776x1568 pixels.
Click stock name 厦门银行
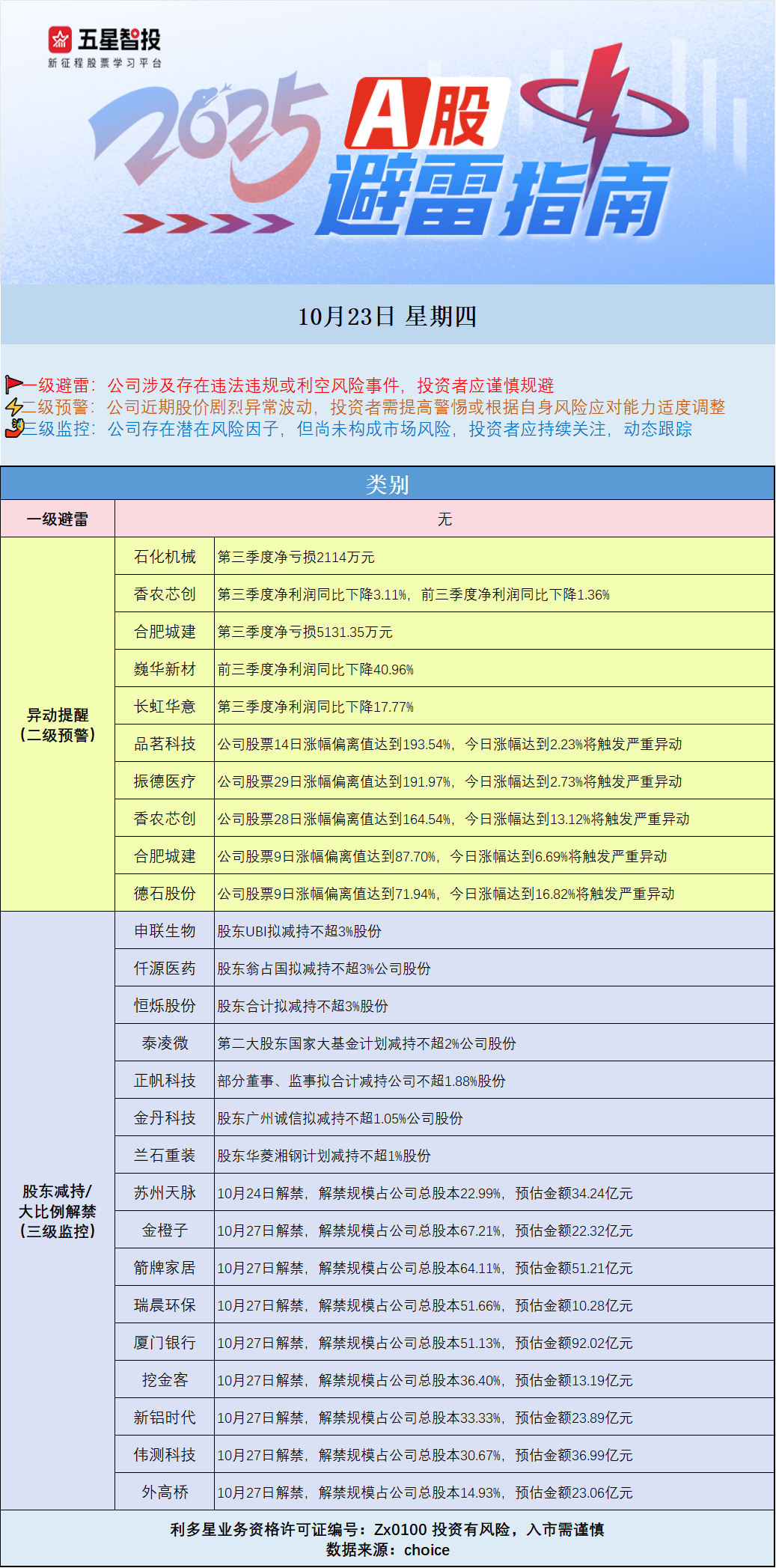point(165,1342)
